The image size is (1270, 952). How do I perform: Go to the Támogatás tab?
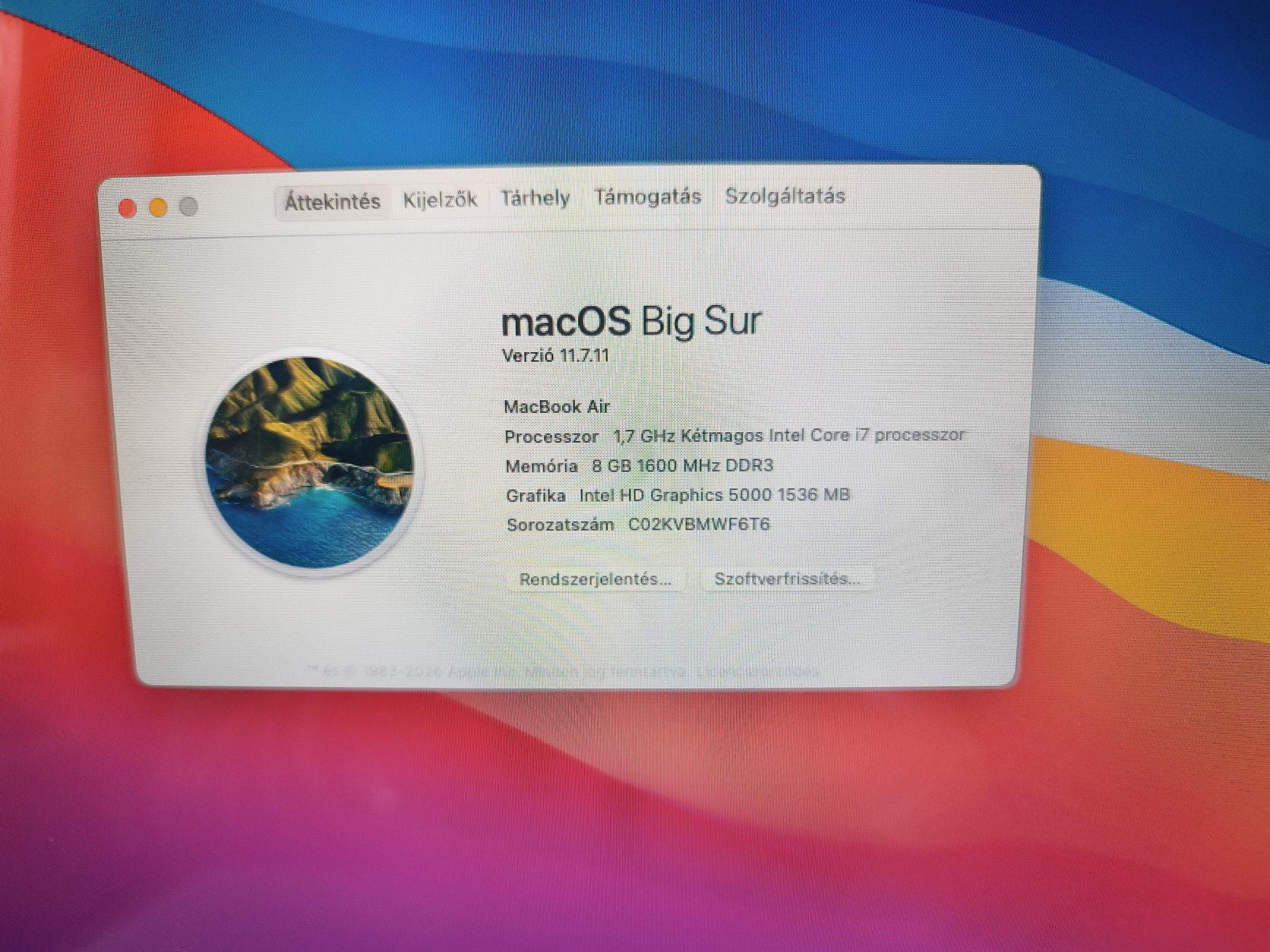click(647, 197)
